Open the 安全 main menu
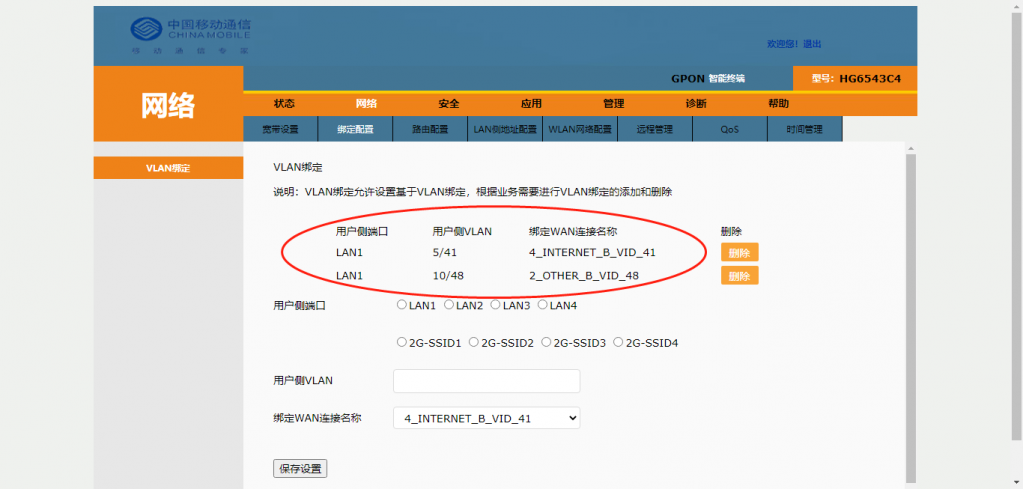 tap(449, 104)
